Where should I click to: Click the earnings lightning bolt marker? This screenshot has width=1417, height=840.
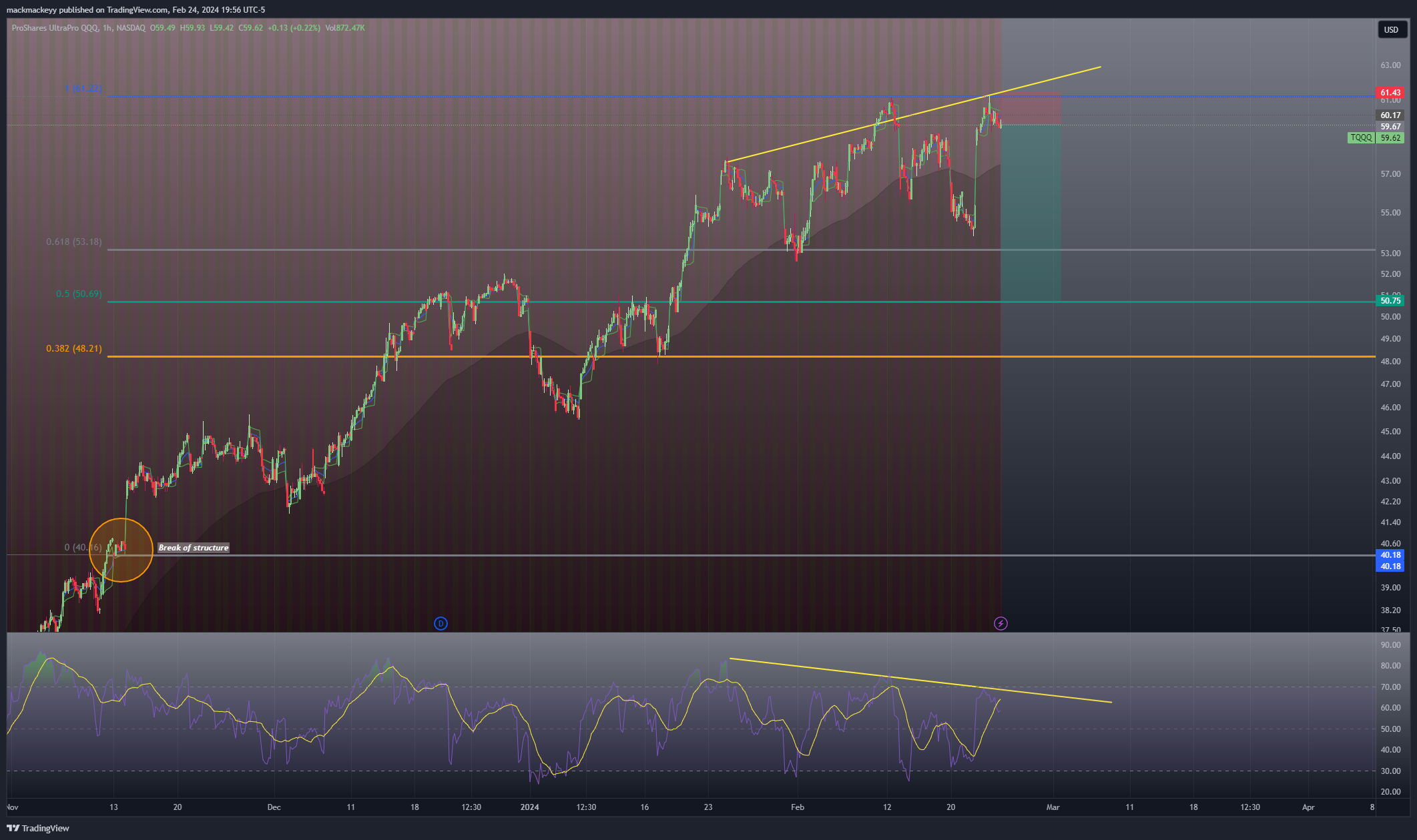1001,623
